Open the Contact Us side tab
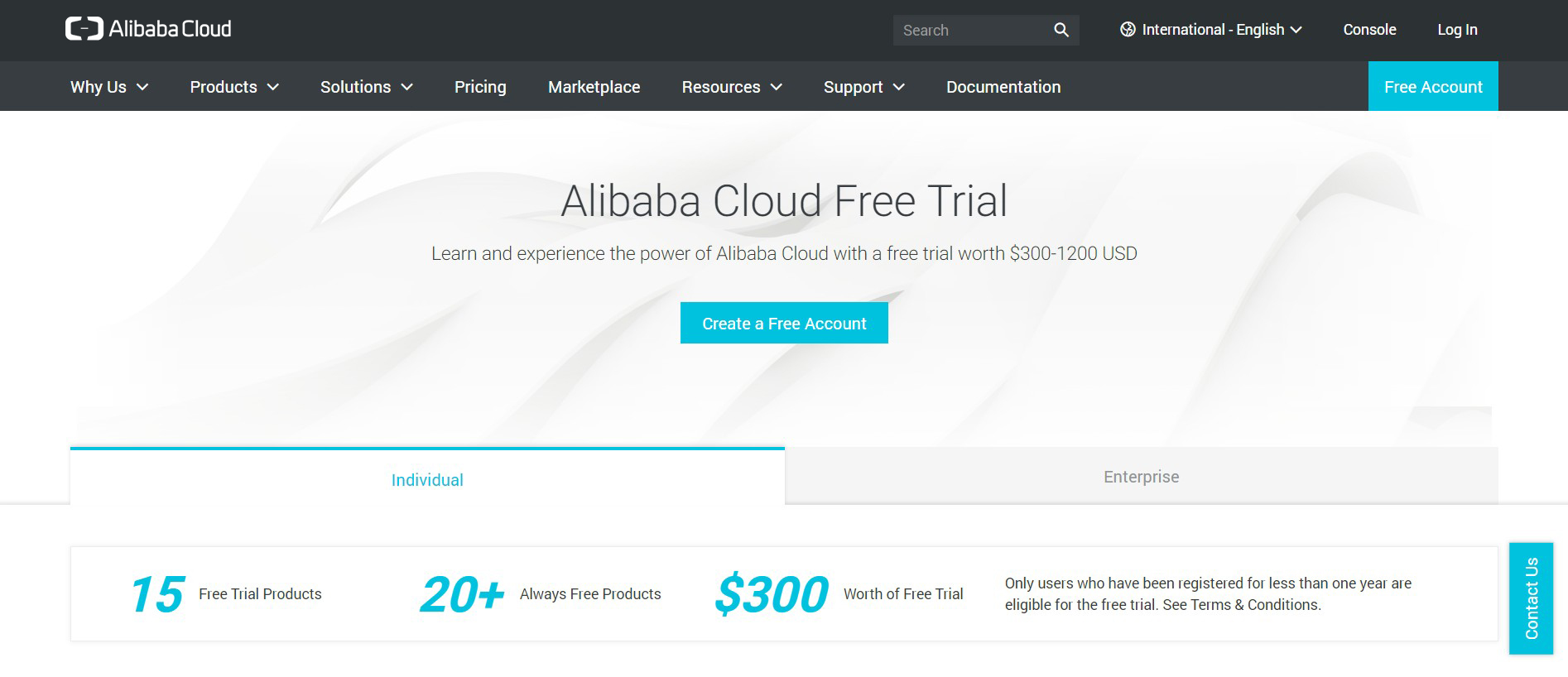Viewport: 1568px width, 677px height. [x=1531, y=598]
